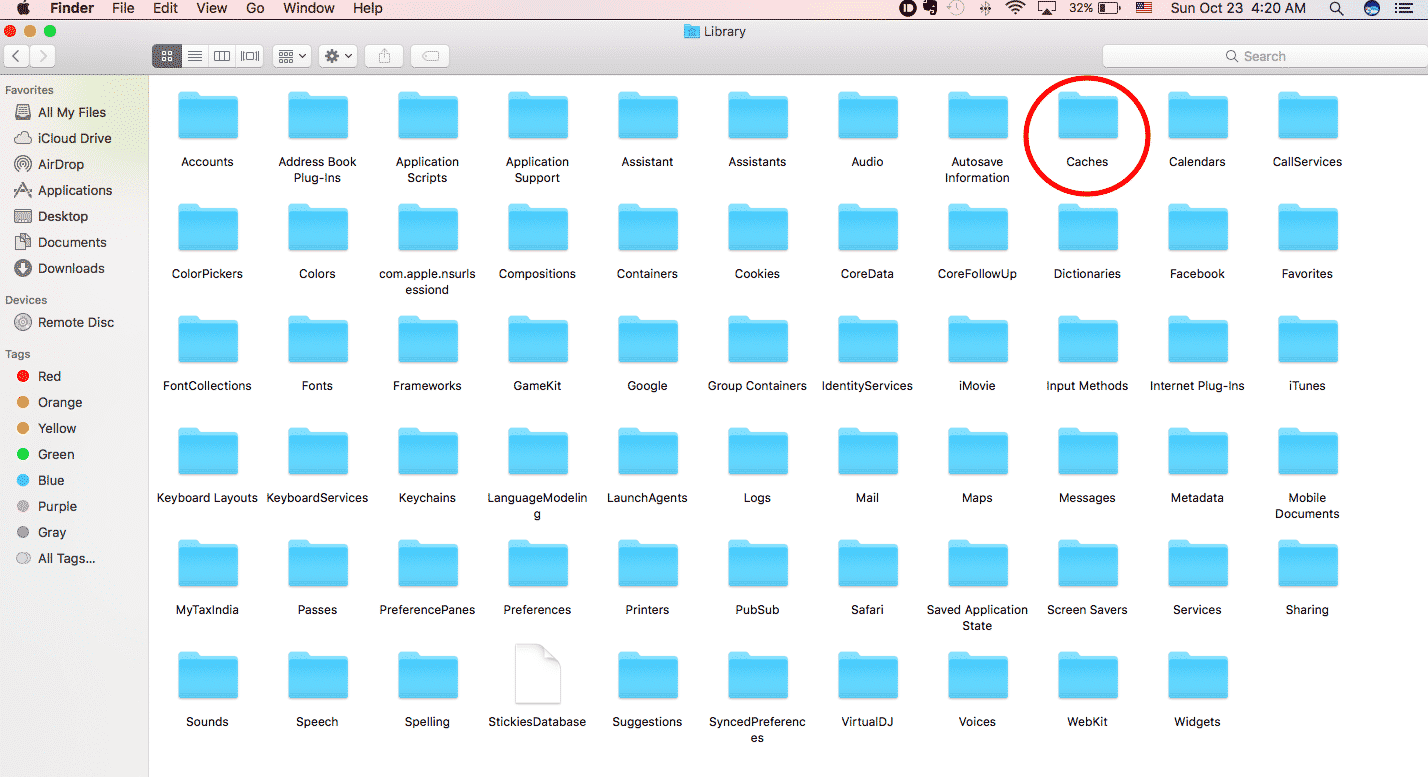Open the View menu
1428x777 pixels.
pyautogui.click(x=211, y=8)
